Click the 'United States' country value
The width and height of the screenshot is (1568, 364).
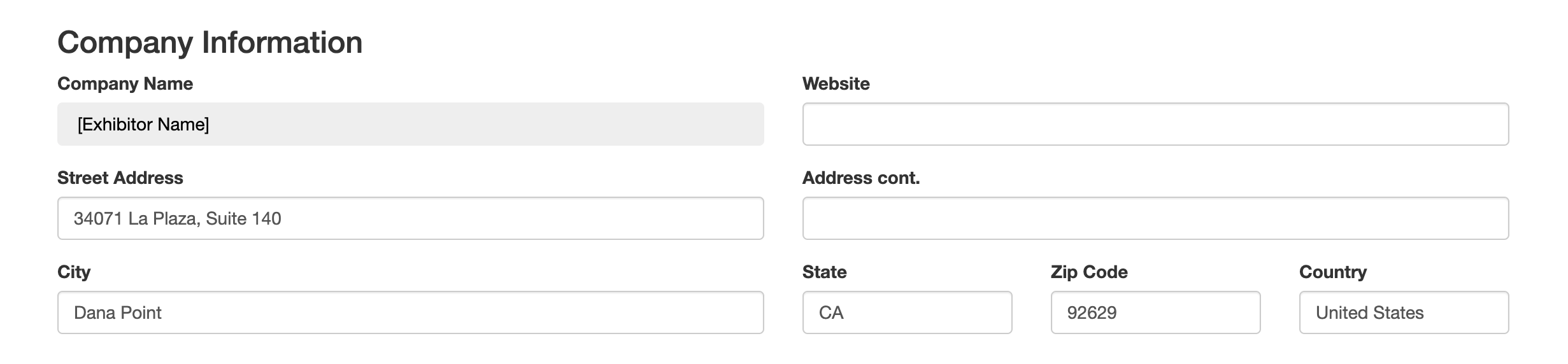click(x=1369, y=312)
